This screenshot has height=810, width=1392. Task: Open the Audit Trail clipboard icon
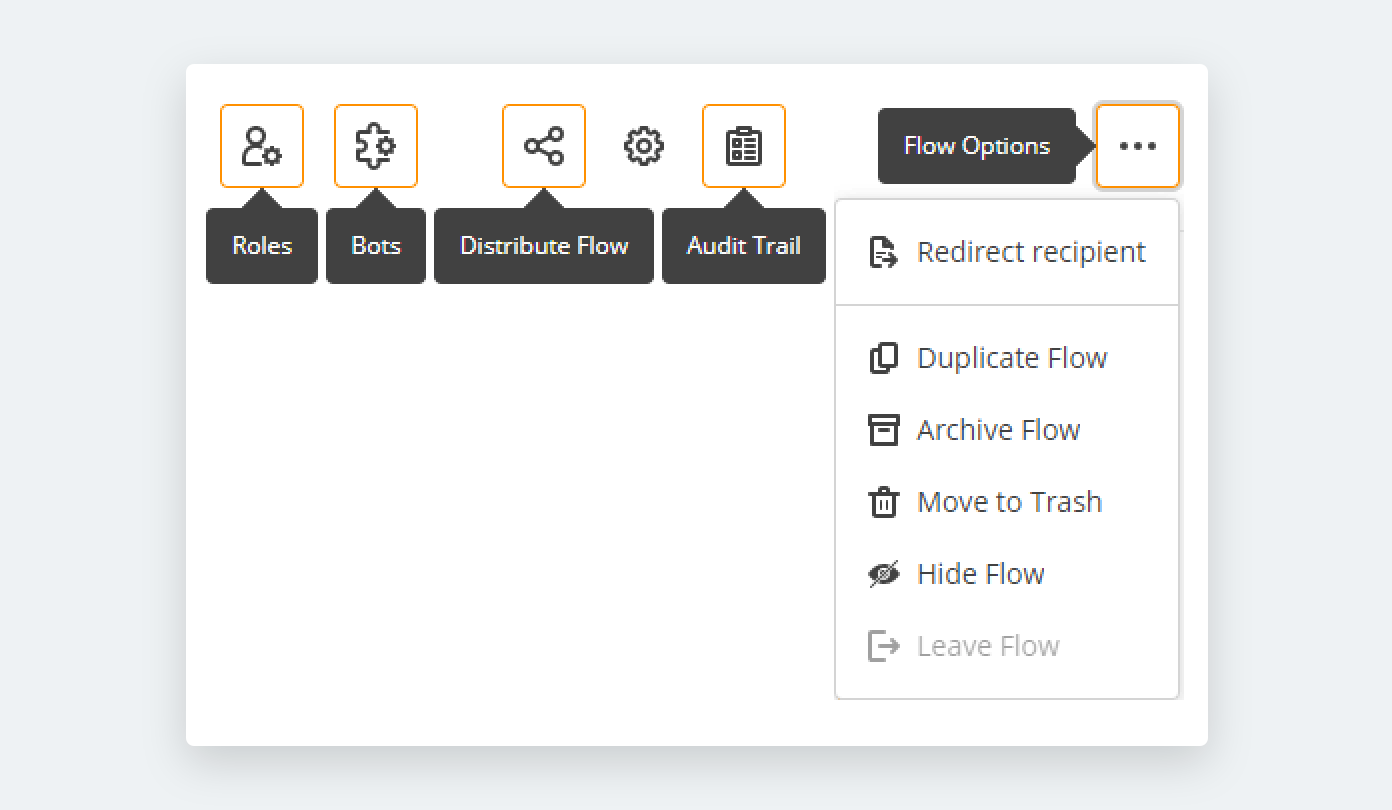[744, 146]
